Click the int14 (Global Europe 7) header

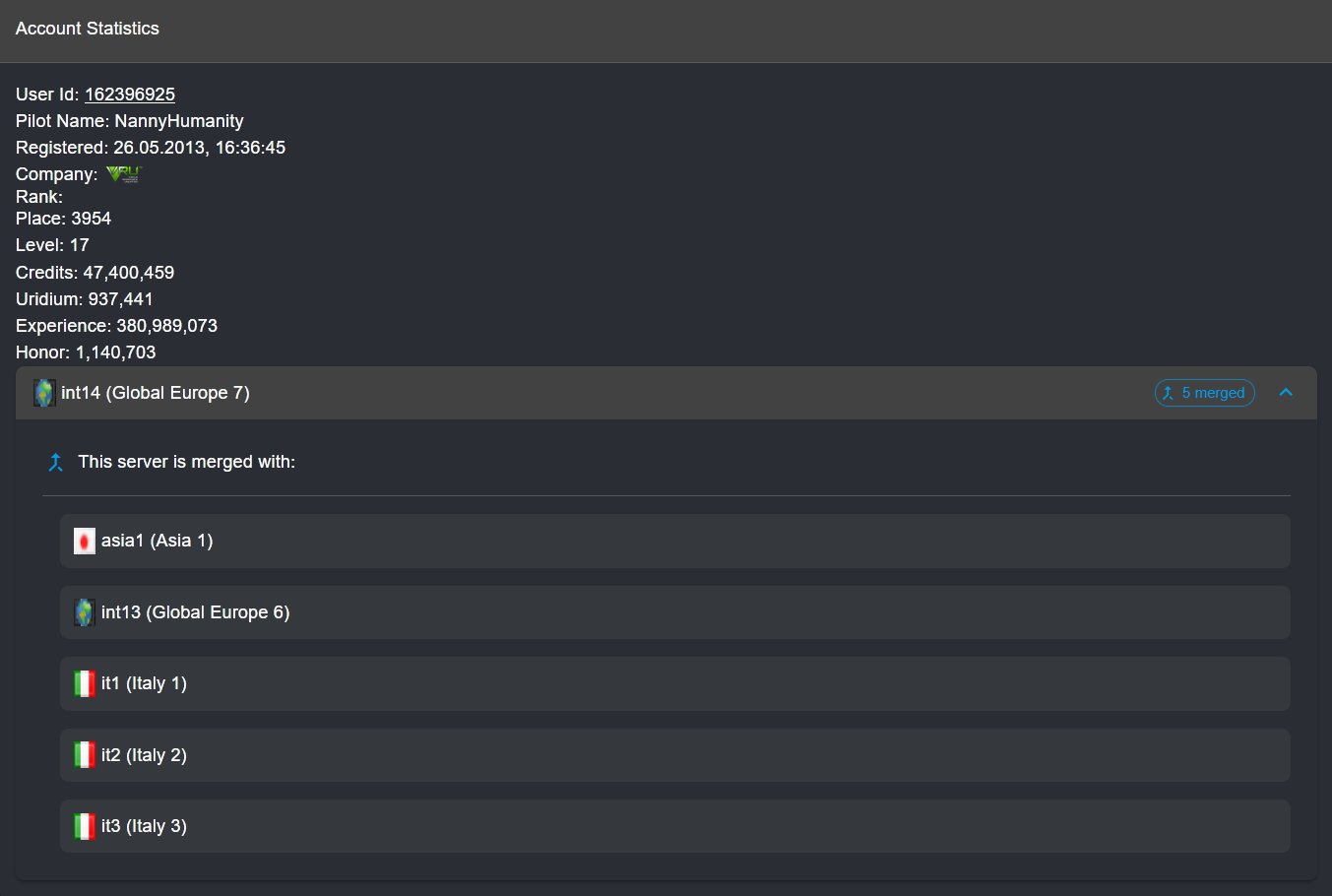pyautogui.click(x=156, y=393)
